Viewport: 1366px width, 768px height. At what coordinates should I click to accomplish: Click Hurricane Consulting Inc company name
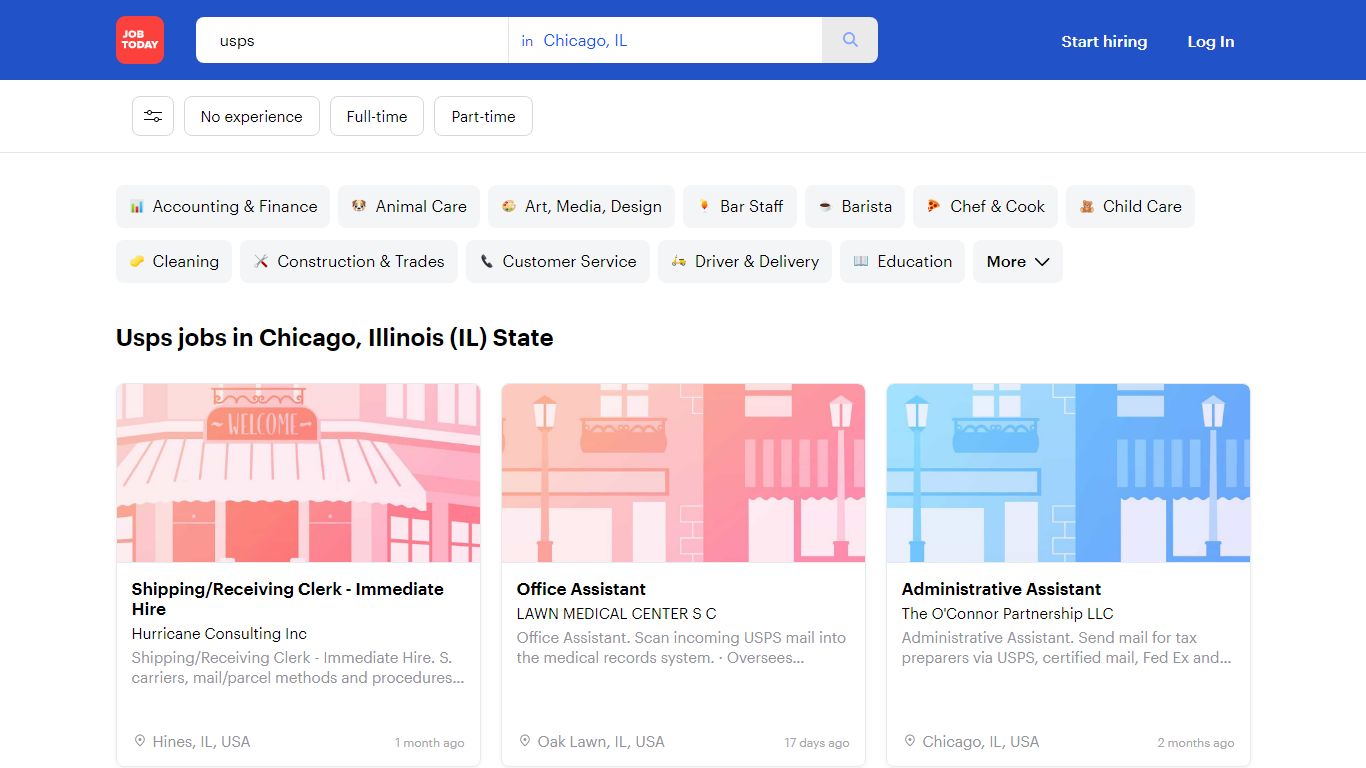coord(219,633)
